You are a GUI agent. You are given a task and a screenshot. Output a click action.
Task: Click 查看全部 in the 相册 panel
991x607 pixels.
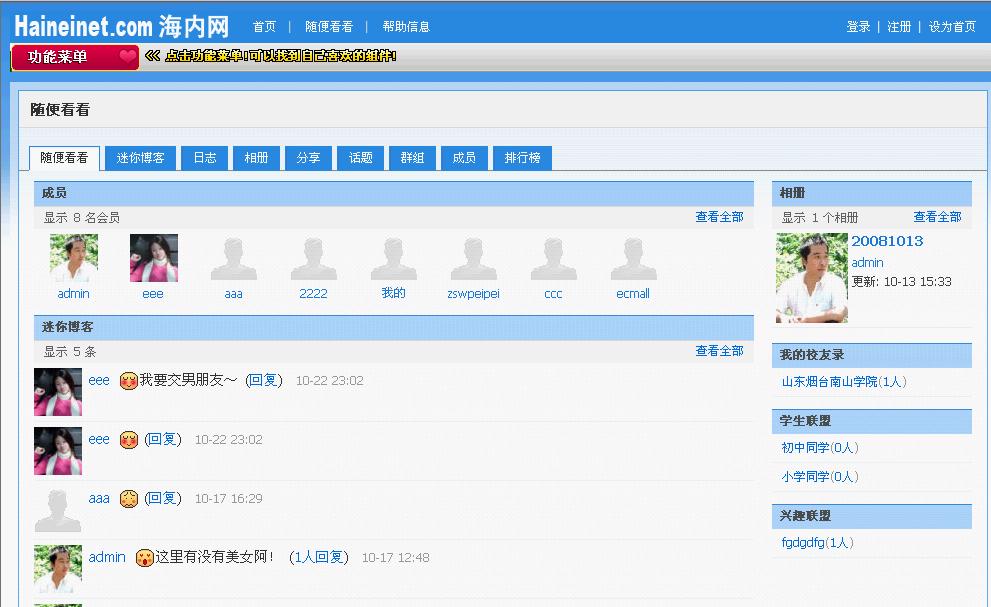coord(937,217)
